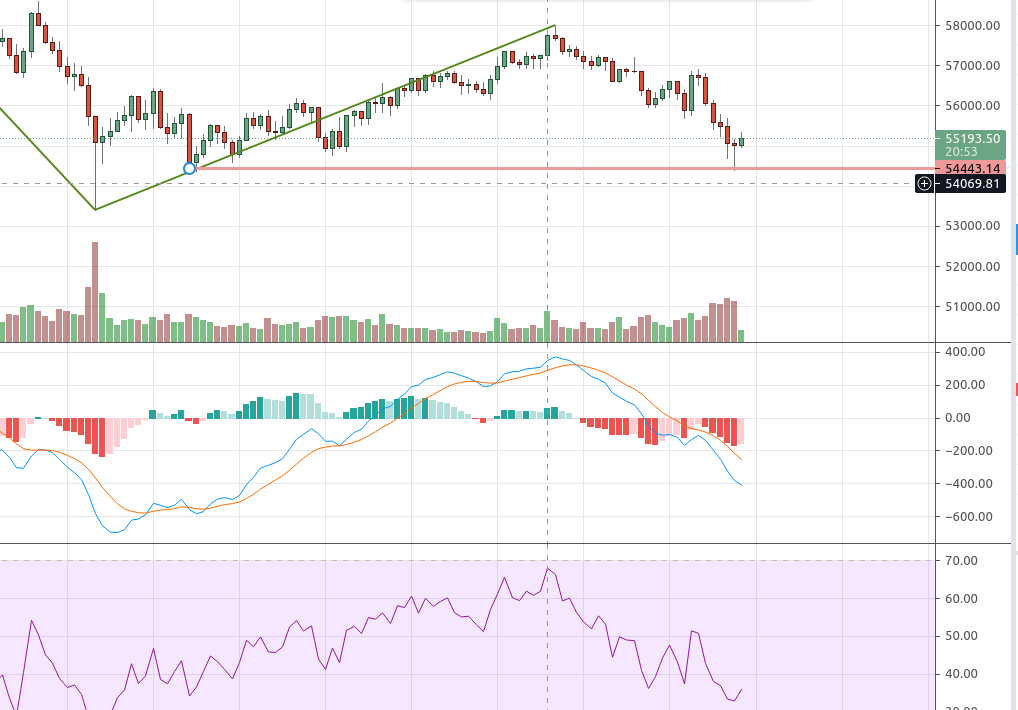
Task: Click the 56000.00 price scale label
Action: tap(973, 106)
